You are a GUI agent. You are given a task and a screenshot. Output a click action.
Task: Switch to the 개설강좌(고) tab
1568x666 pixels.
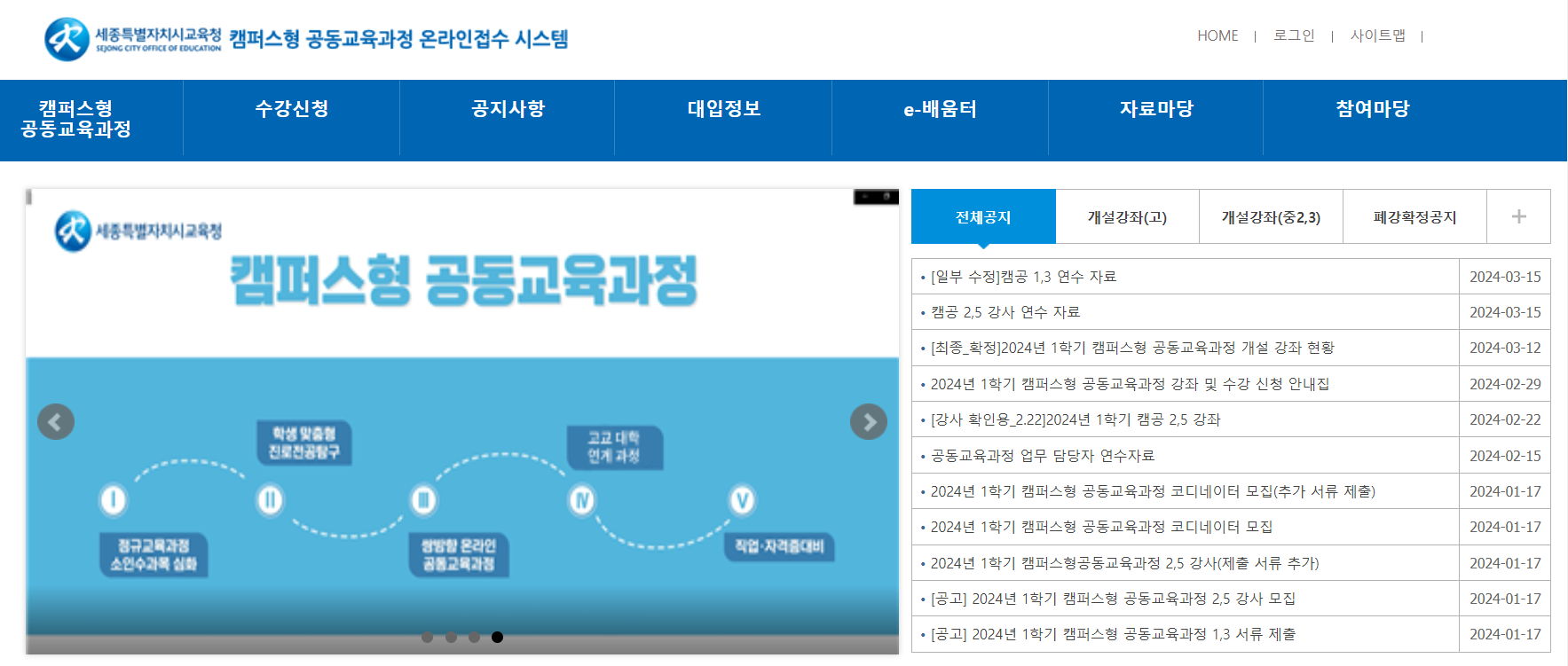(1127, 216)
